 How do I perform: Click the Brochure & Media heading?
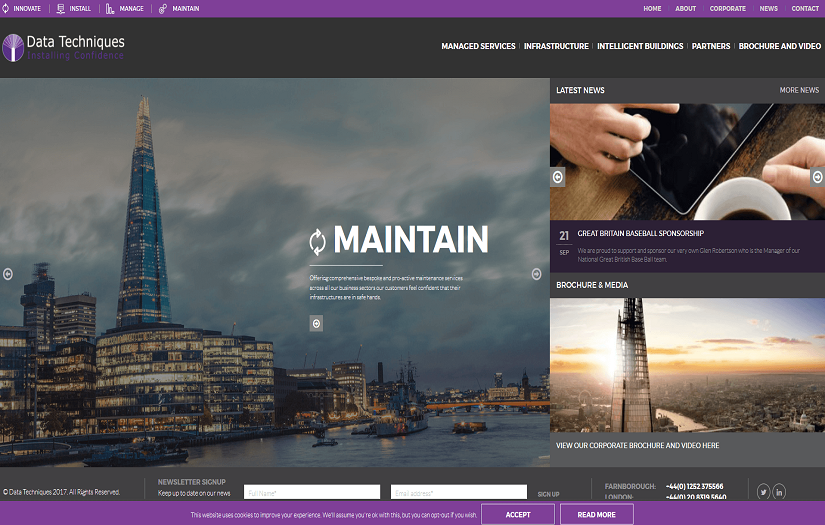pyautogui.click(x=592, y=285)
